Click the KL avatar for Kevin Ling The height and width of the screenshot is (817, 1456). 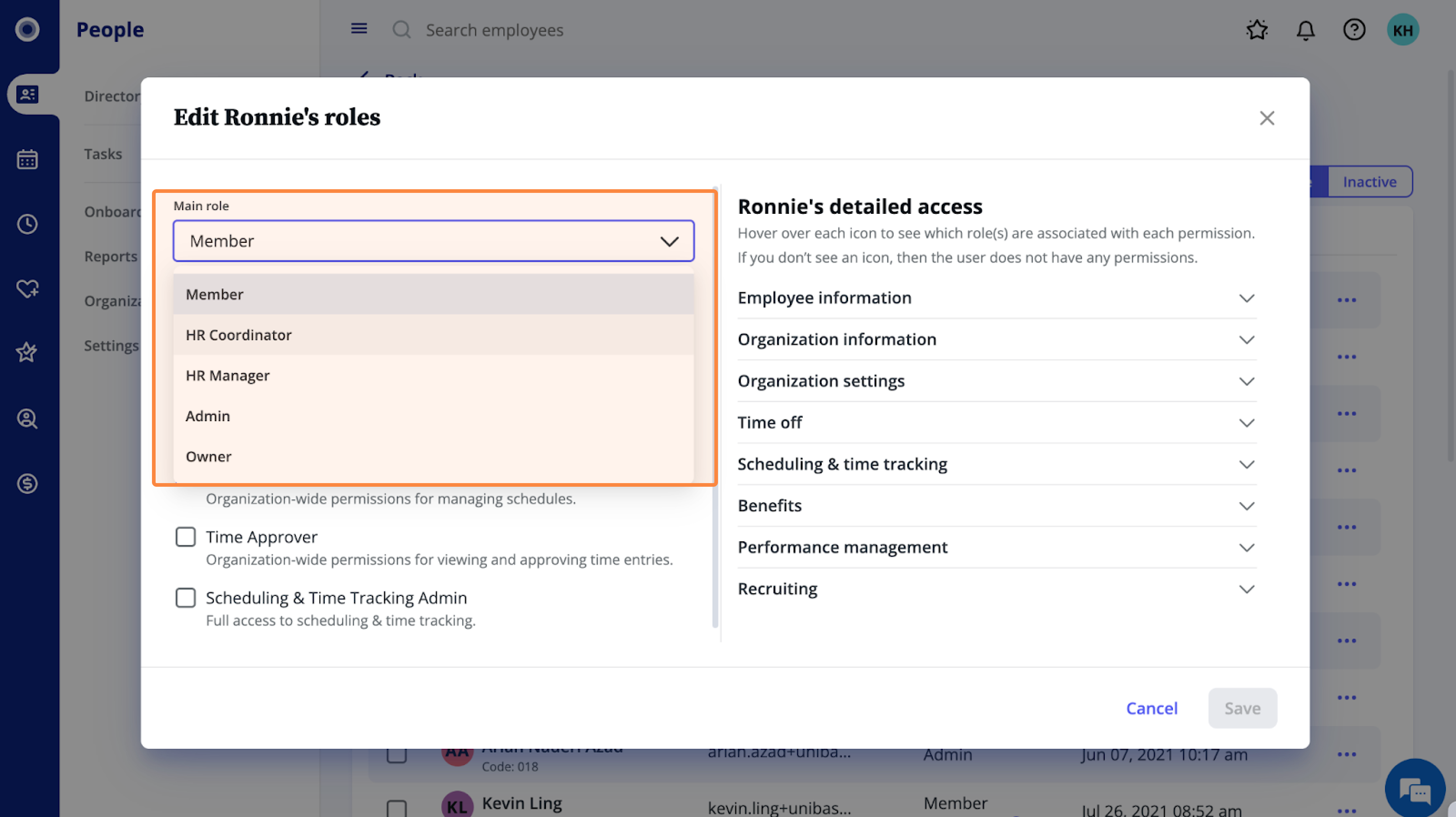tap(457, 805)
